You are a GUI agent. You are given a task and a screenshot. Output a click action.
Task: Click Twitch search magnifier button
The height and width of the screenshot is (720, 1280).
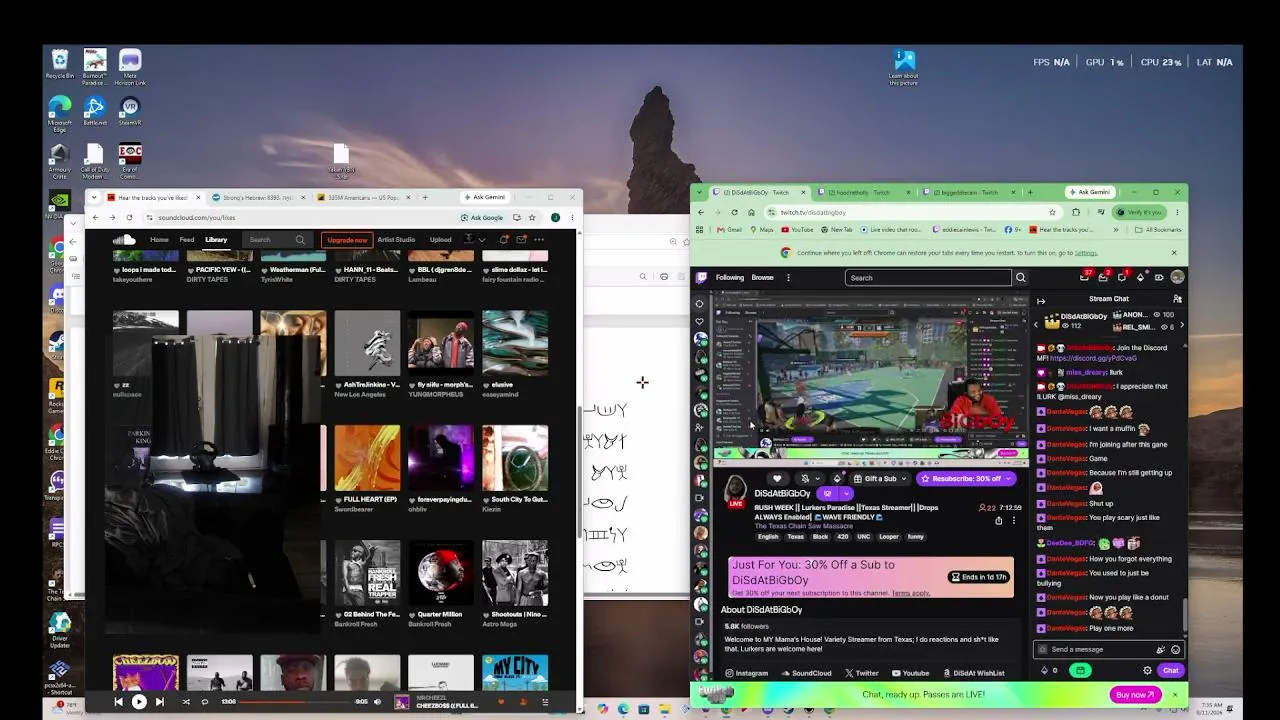coord(1021,277)
